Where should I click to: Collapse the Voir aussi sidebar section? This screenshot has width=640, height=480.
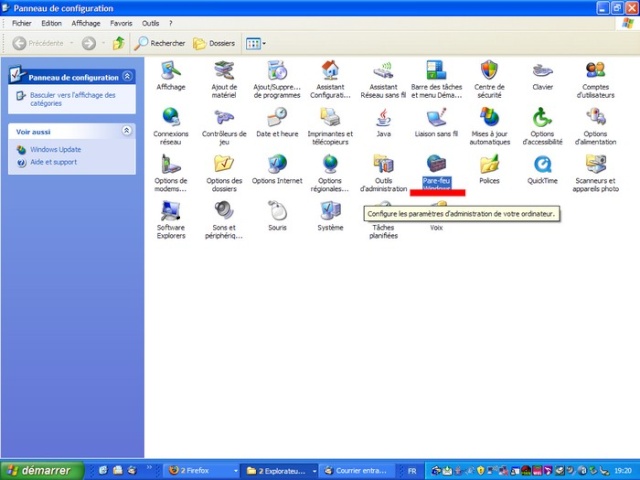coord(127,131)
